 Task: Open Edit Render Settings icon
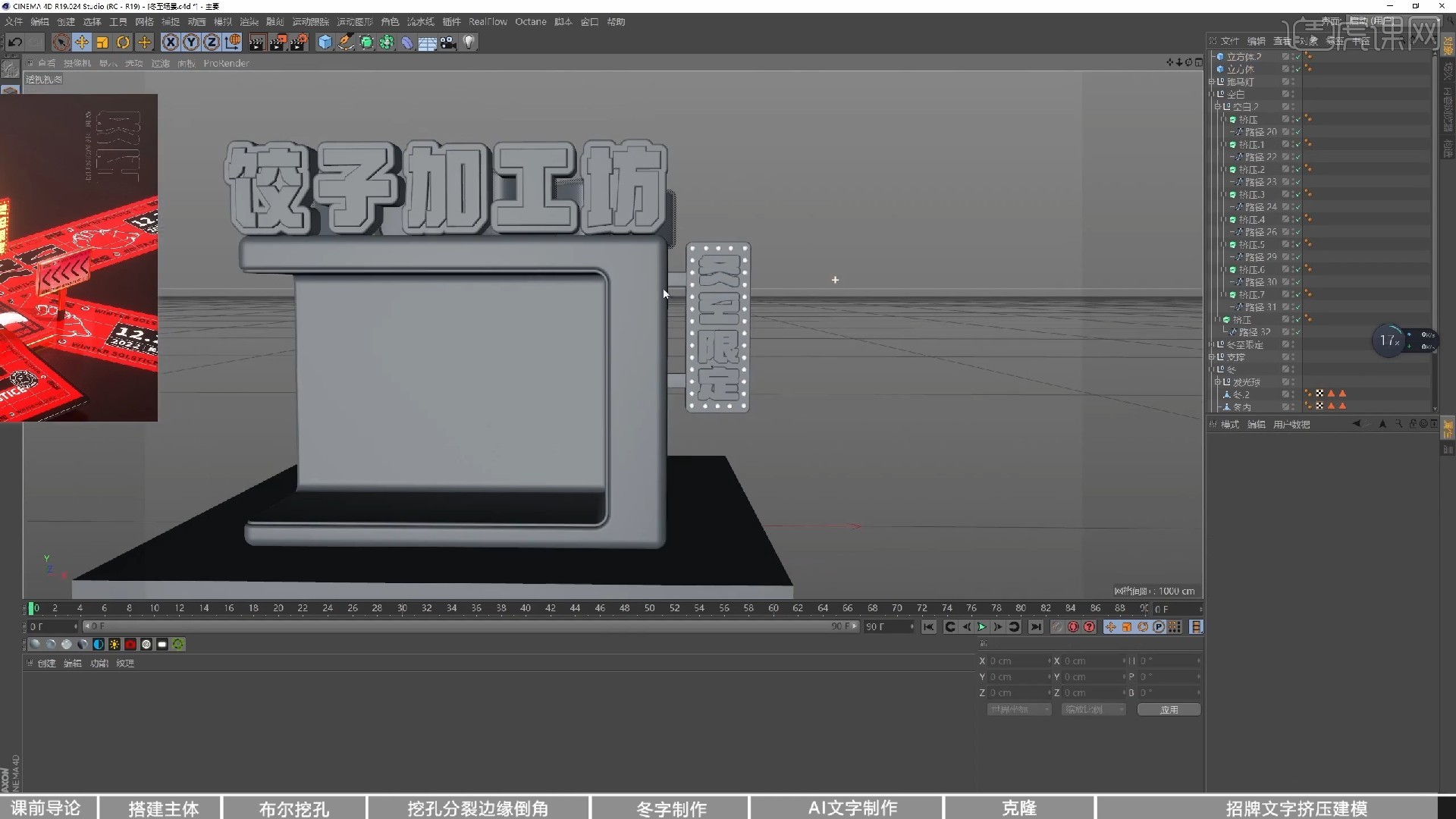pyautogui.click(x=299, y=42)
